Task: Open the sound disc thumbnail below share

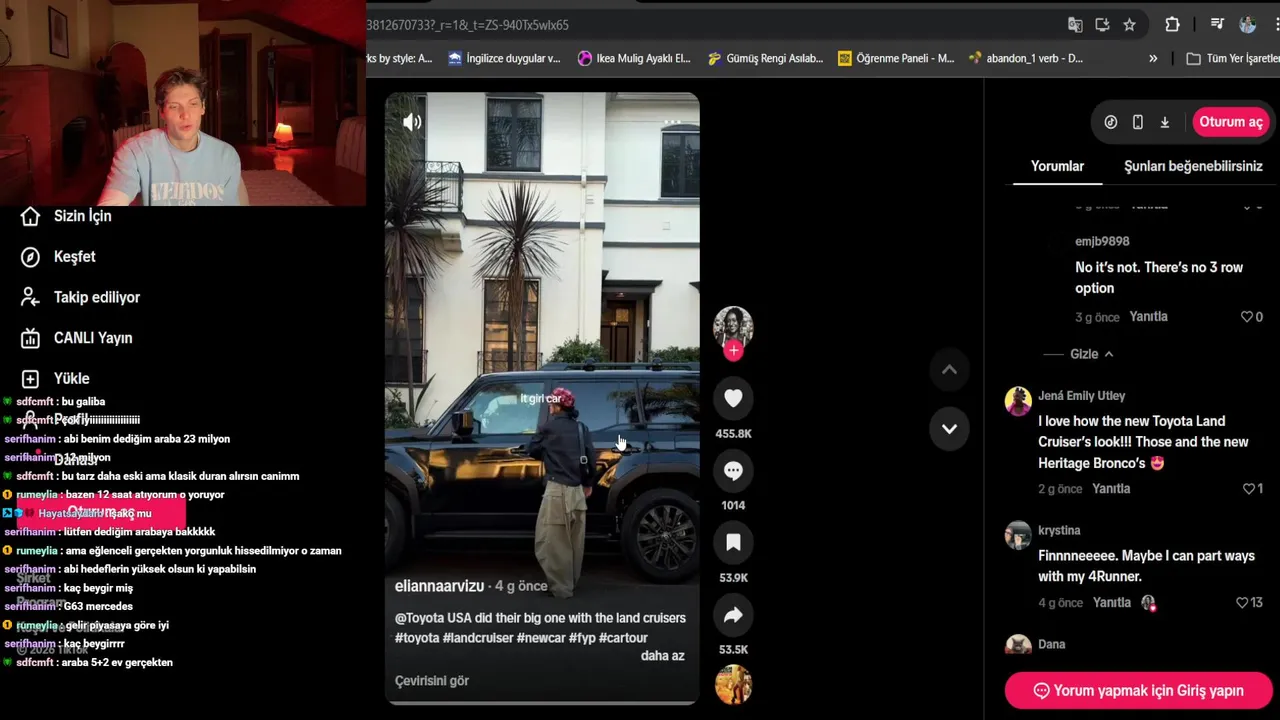Action: pyautogui.click(x=733, y=685)
